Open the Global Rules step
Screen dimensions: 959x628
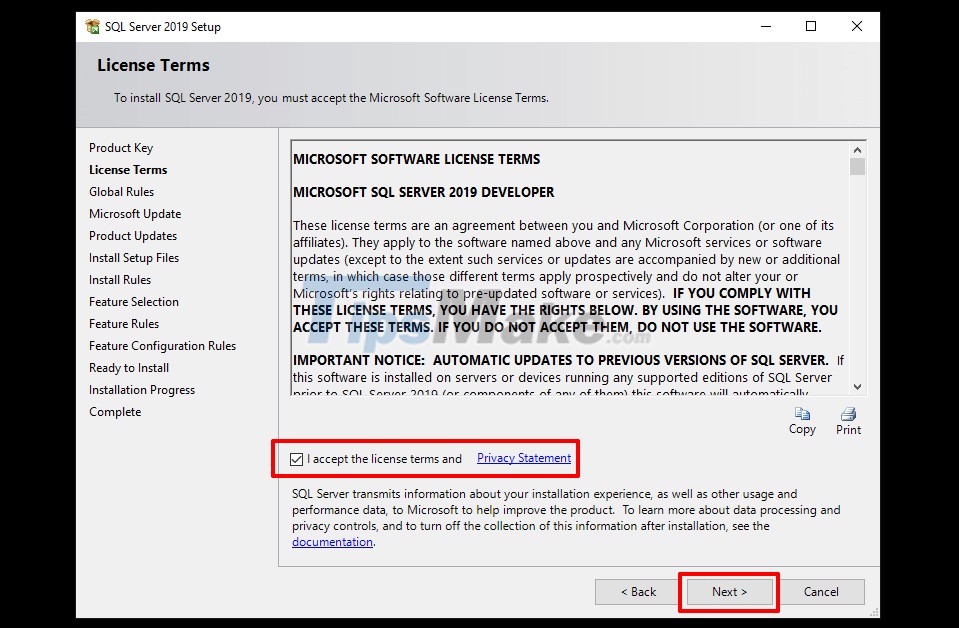[121, 191]
